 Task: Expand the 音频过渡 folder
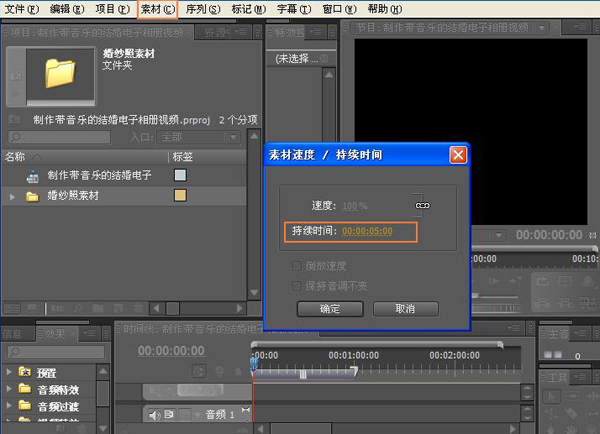pyautogui.click(x=9, y=405)
